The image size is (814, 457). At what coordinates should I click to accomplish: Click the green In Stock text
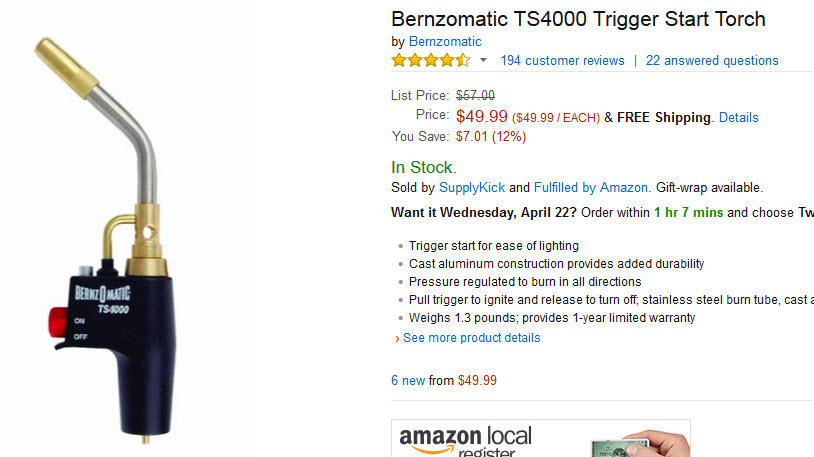click(x=423, y=167)
